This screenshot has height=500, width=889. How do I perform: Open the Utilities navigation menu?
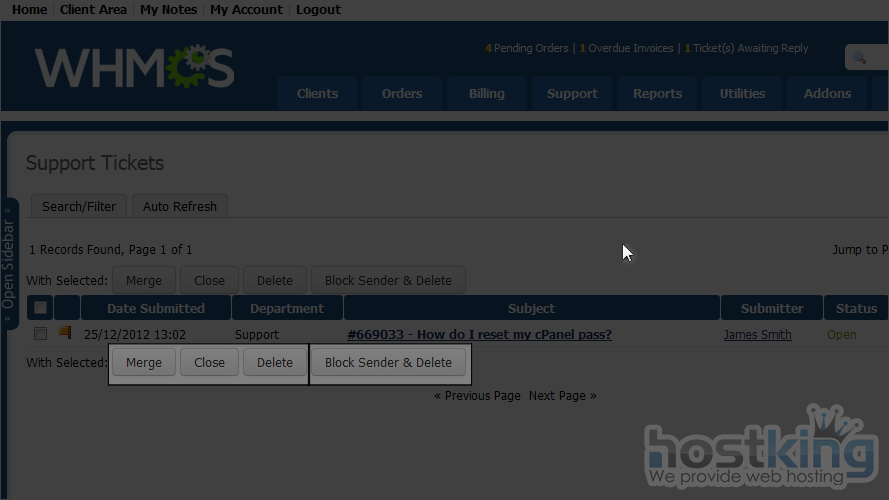tap(742, 94)
